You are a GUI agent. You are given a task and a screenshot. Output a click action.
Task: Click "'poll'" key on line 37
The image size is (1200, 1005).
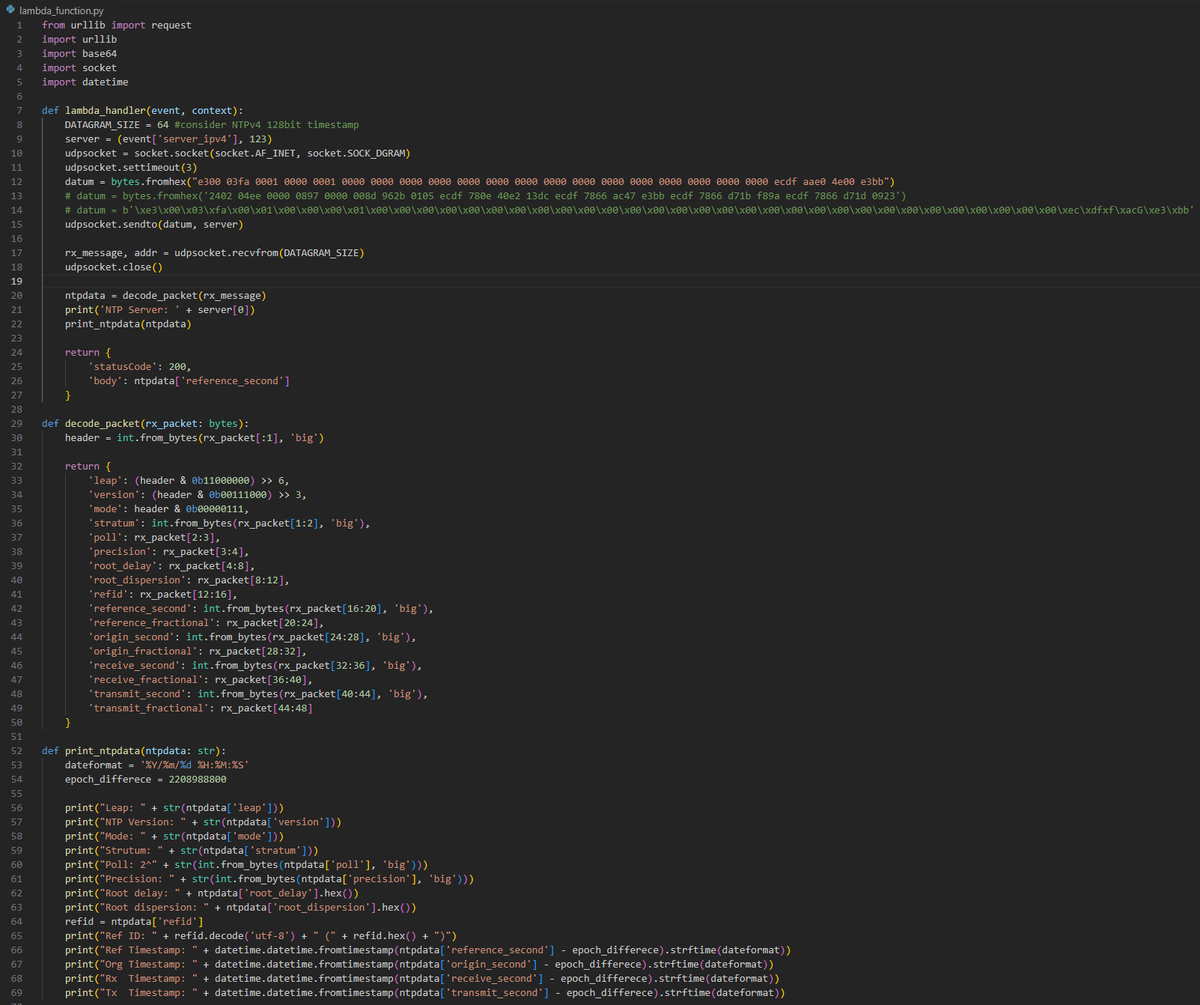tap(105, 537)
